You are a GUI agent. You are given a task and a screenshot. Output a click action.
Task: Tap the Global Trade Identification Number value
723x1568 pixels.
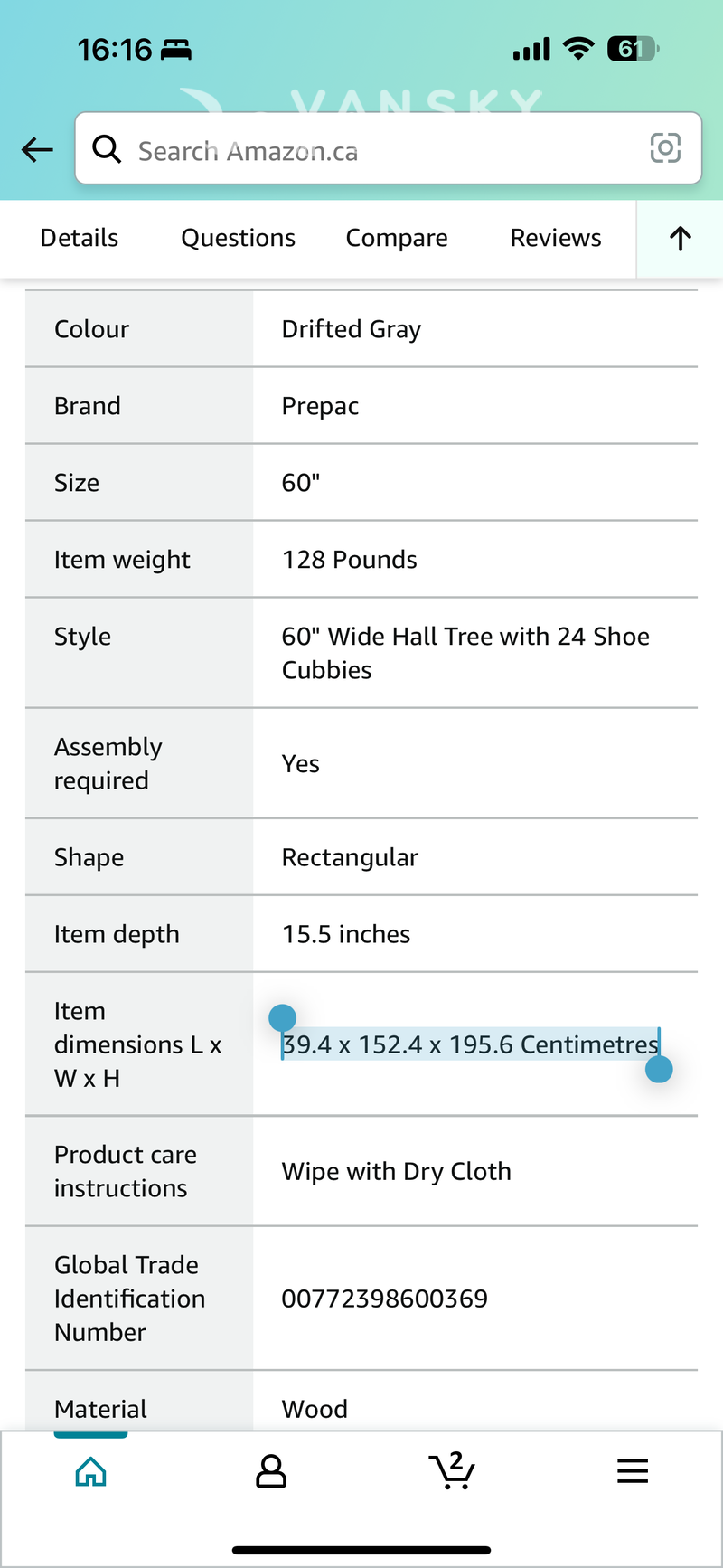385,1299
